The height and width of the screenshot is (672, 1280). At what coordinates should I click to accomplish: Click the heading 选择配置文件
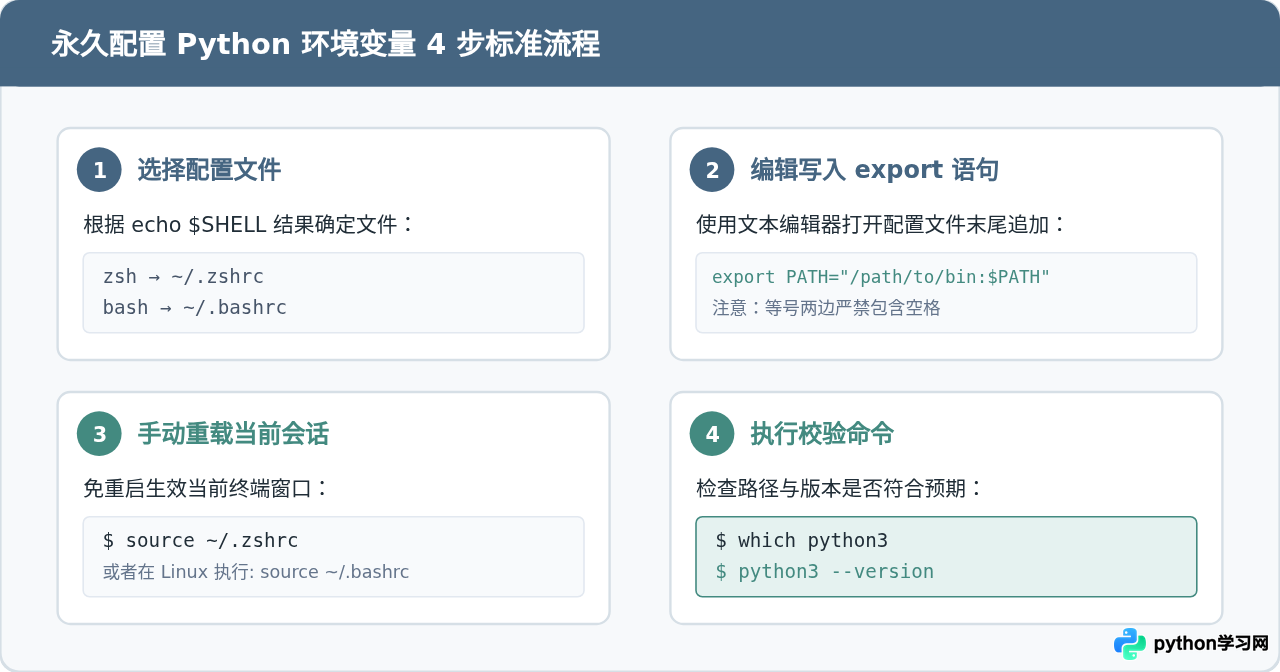click(209, 170)
